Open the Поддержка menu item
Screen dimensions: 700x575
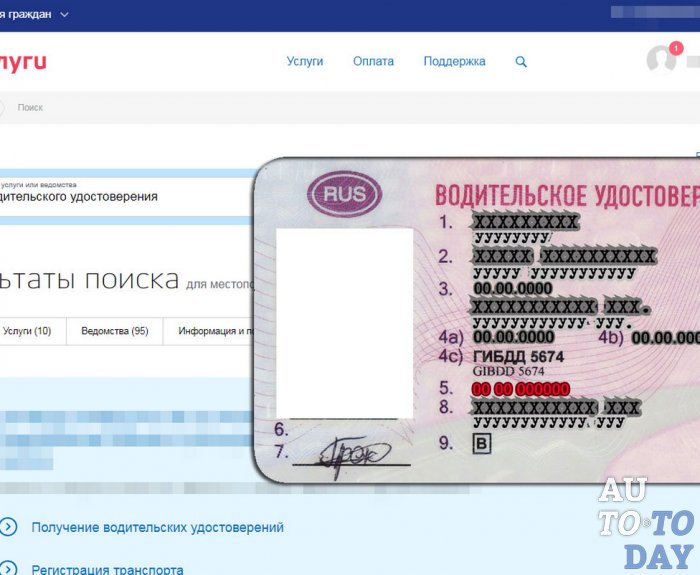[x=454, y=61]
